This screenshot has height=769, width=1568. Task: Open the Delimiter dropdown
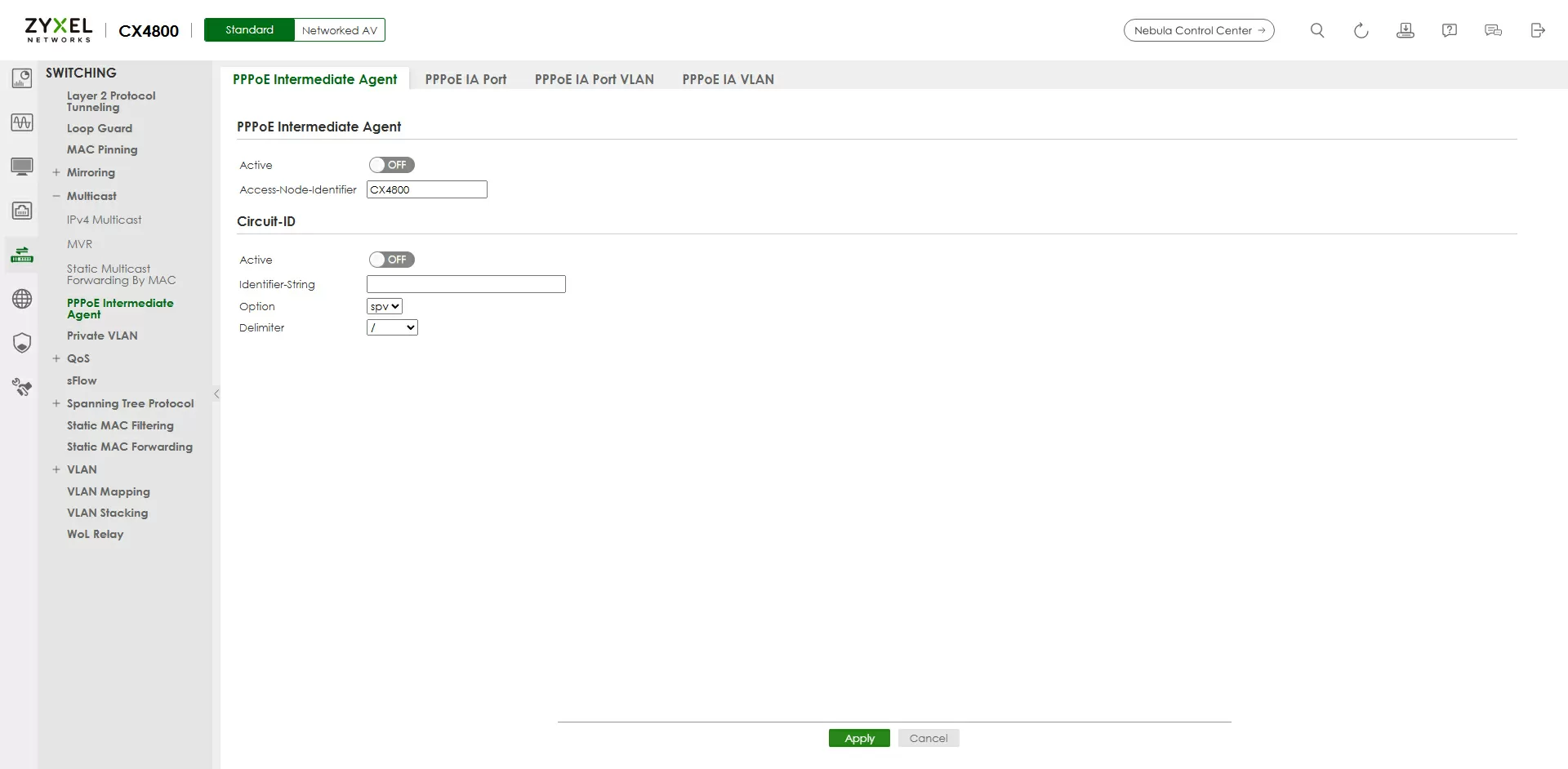(x=392, y=327)
